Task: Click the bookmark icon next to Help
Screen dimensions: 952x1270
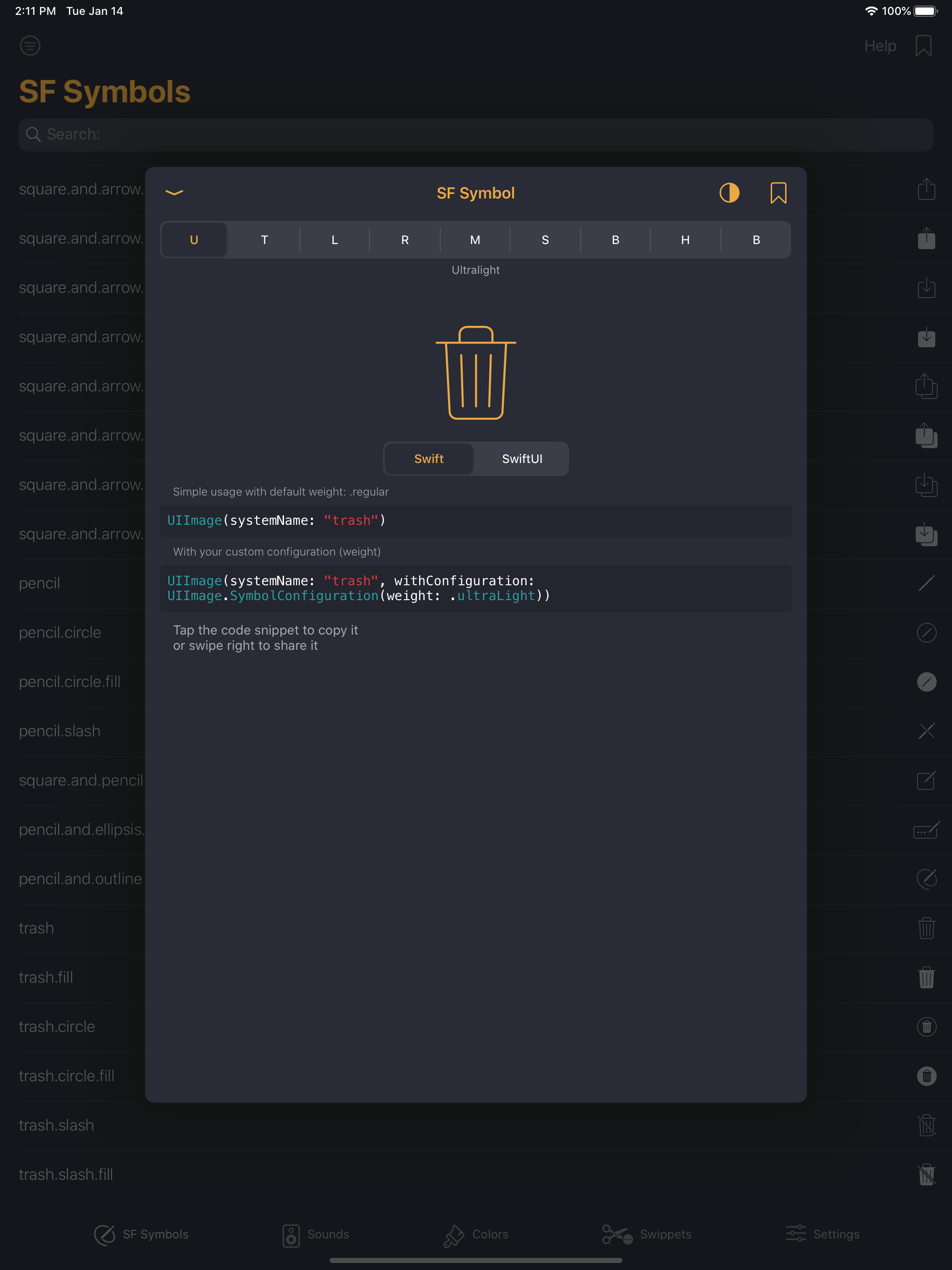Action: pyautogui.click(x=923, y=46)
